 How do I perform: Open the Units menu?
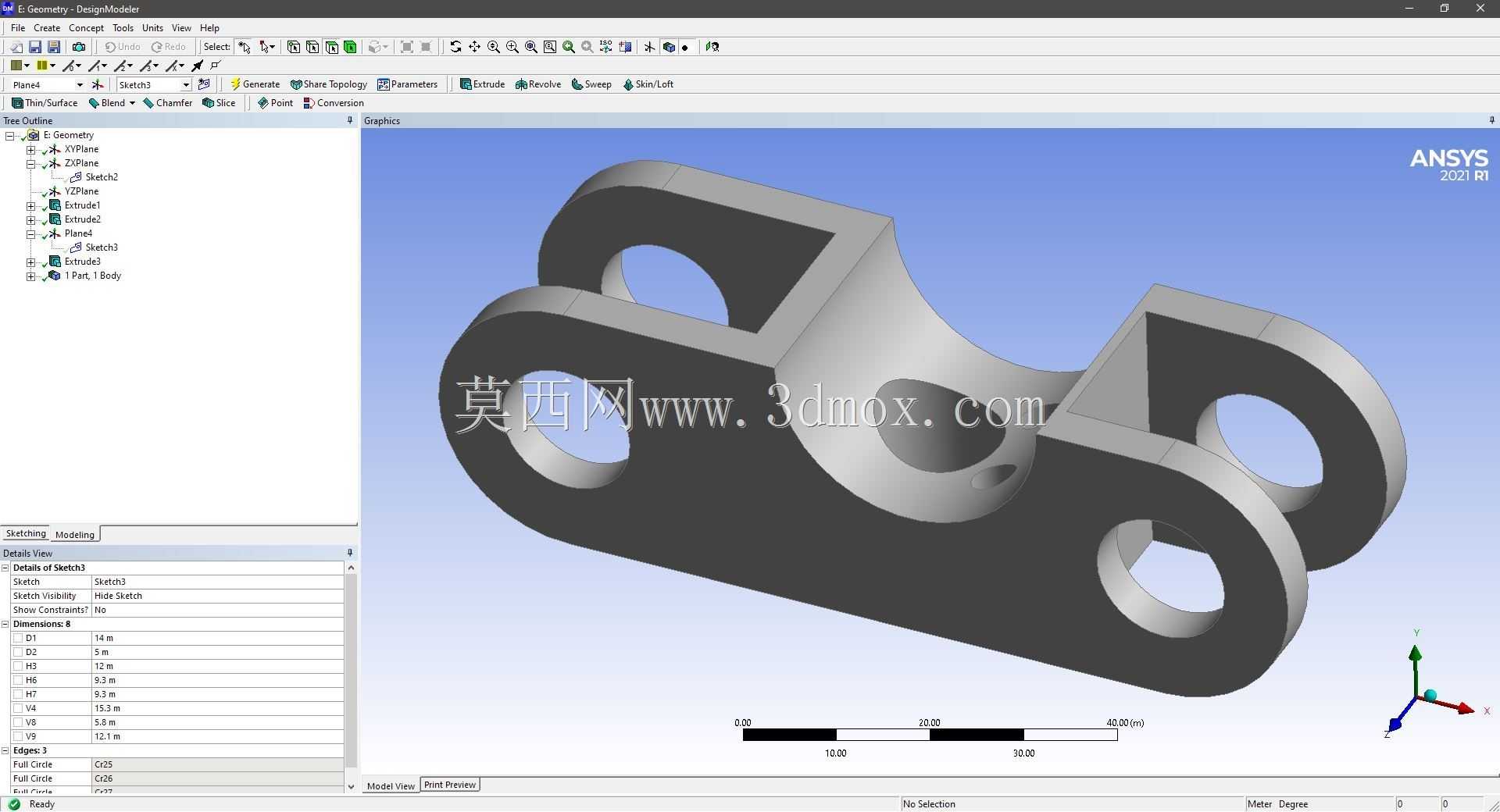[152, 27]
